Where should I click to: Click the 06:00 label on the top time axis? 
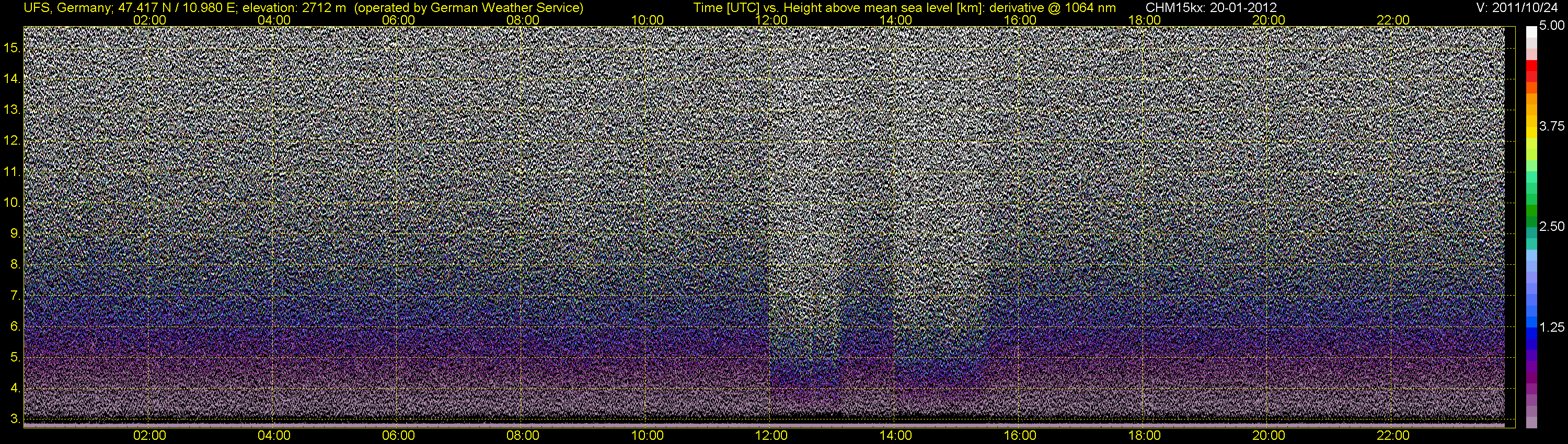pyautogui.click(x=399, y=20)
